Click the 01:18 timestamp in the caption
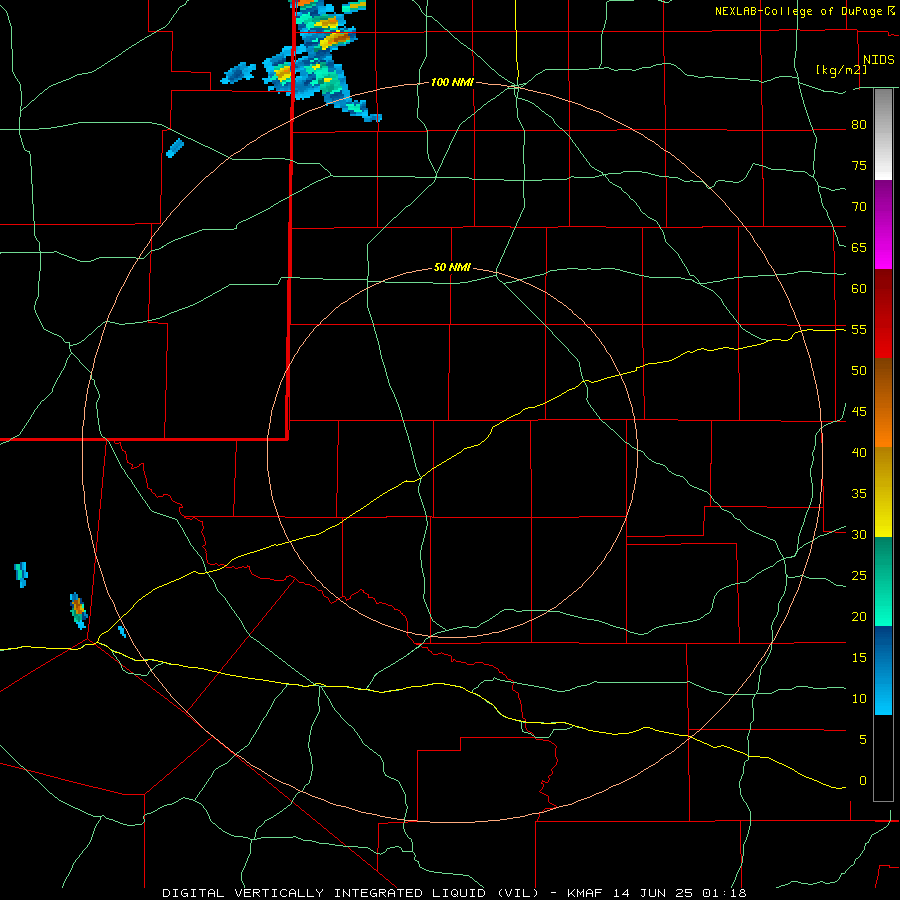Image resolution: width=900 pixels, height=900 pixels. pos(724,893)
